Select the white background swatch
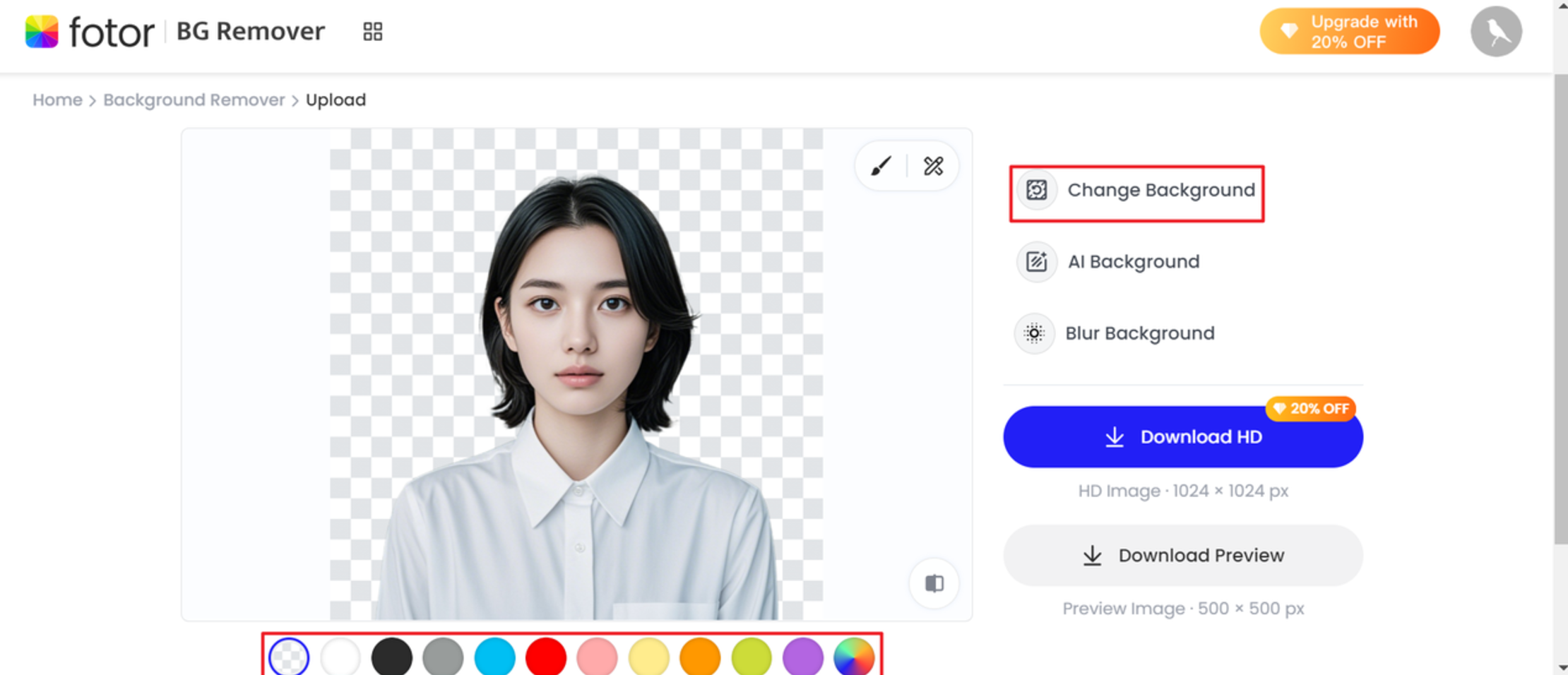This screenshot has width=1568, height=675. 340,657
